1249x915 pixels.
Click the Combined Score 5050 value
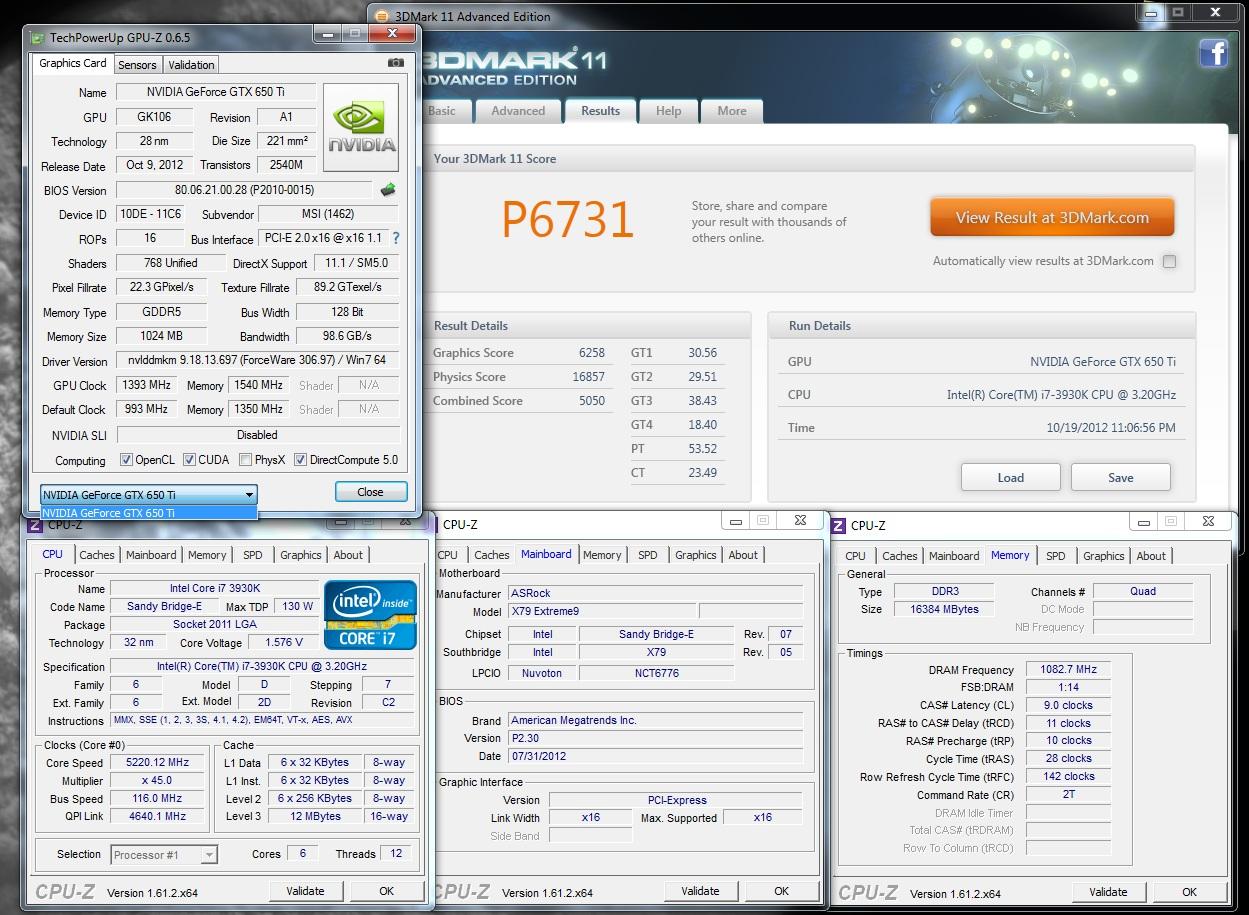tap(592, 401)
